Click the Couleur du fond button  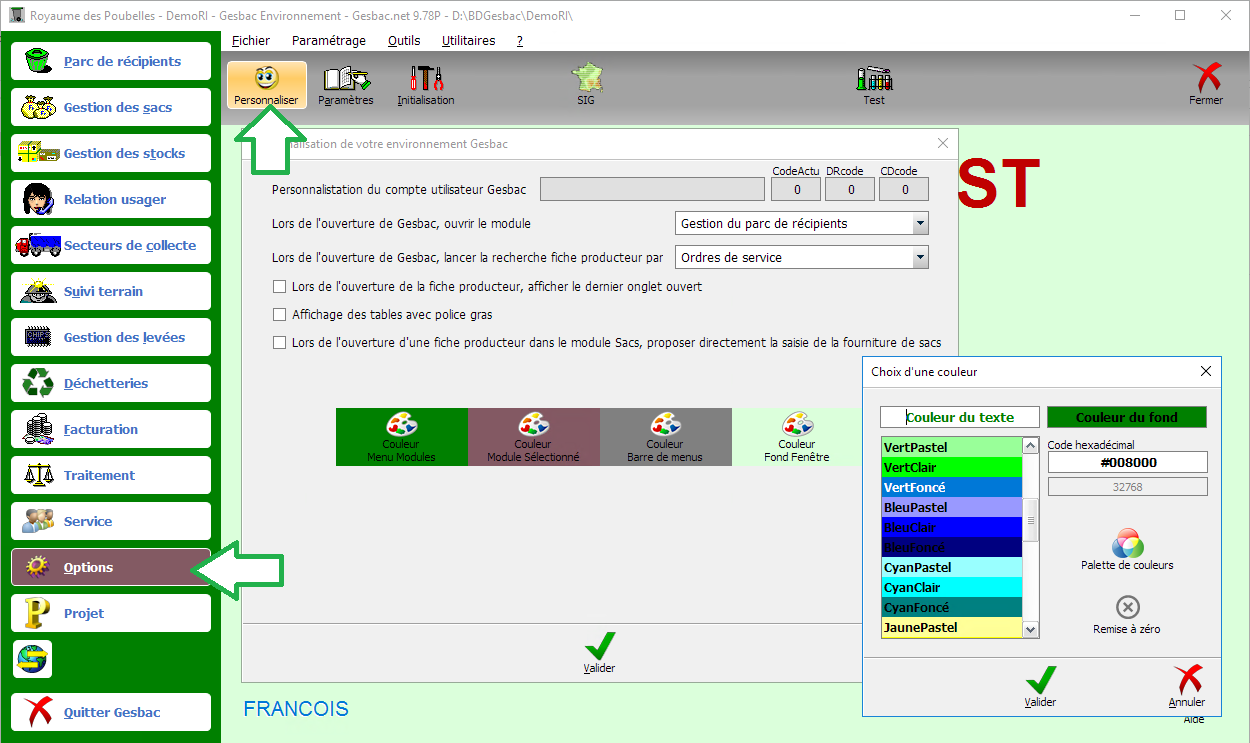coord(1126,417)
